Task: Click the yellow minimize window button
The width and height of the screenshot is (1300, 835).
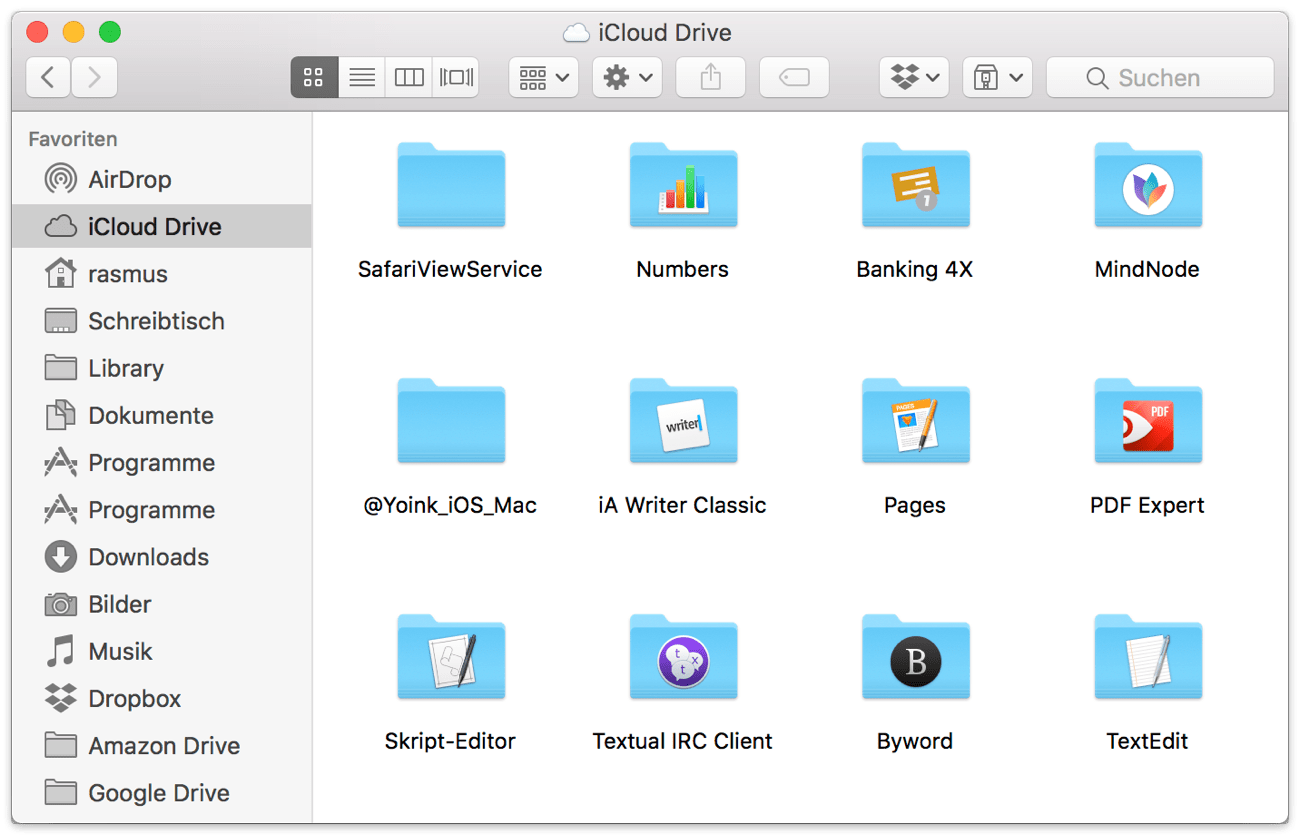Action: tap(74, 32)
